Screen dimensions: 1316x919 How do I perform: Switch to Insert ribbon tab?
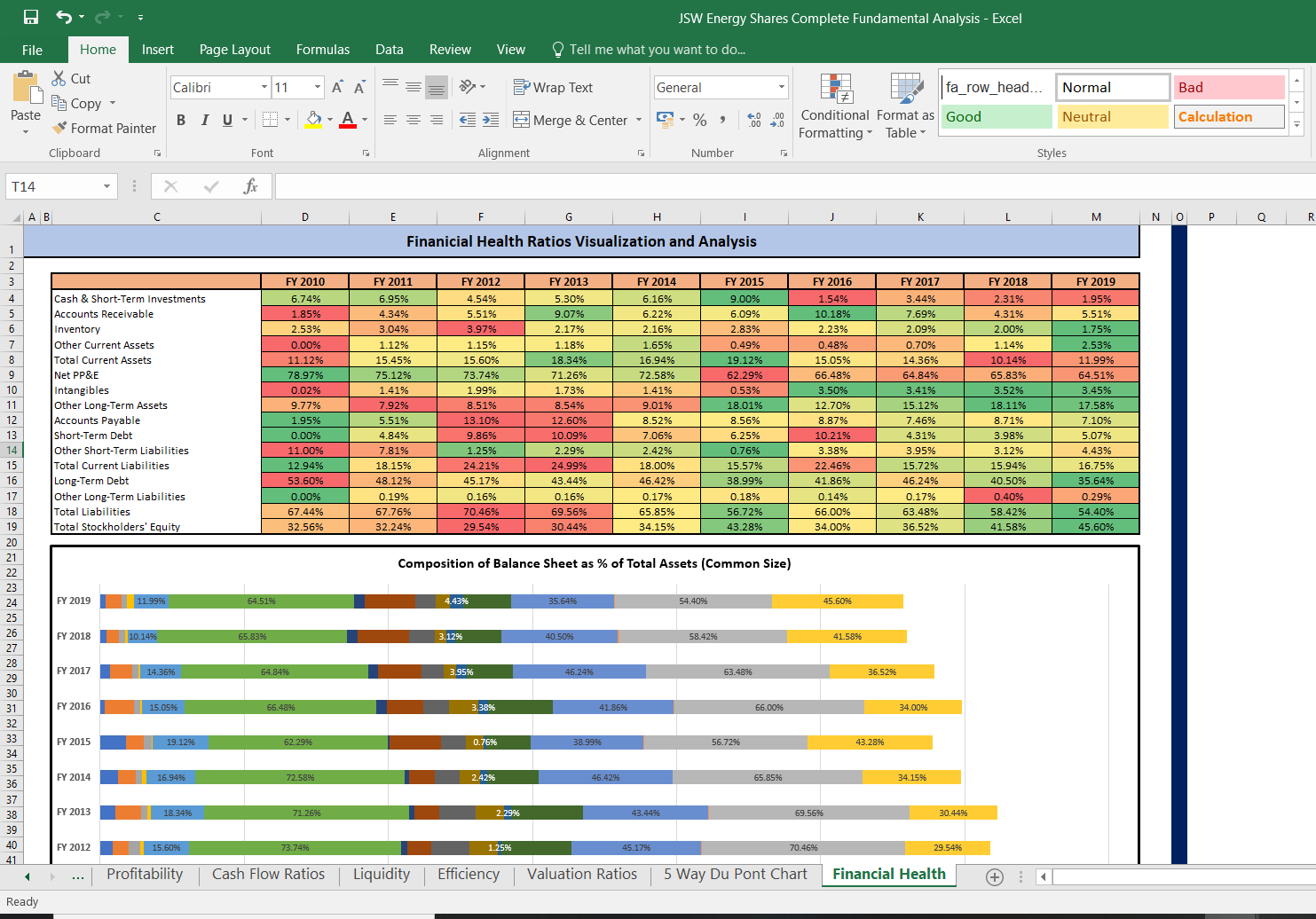coord(158,50)
